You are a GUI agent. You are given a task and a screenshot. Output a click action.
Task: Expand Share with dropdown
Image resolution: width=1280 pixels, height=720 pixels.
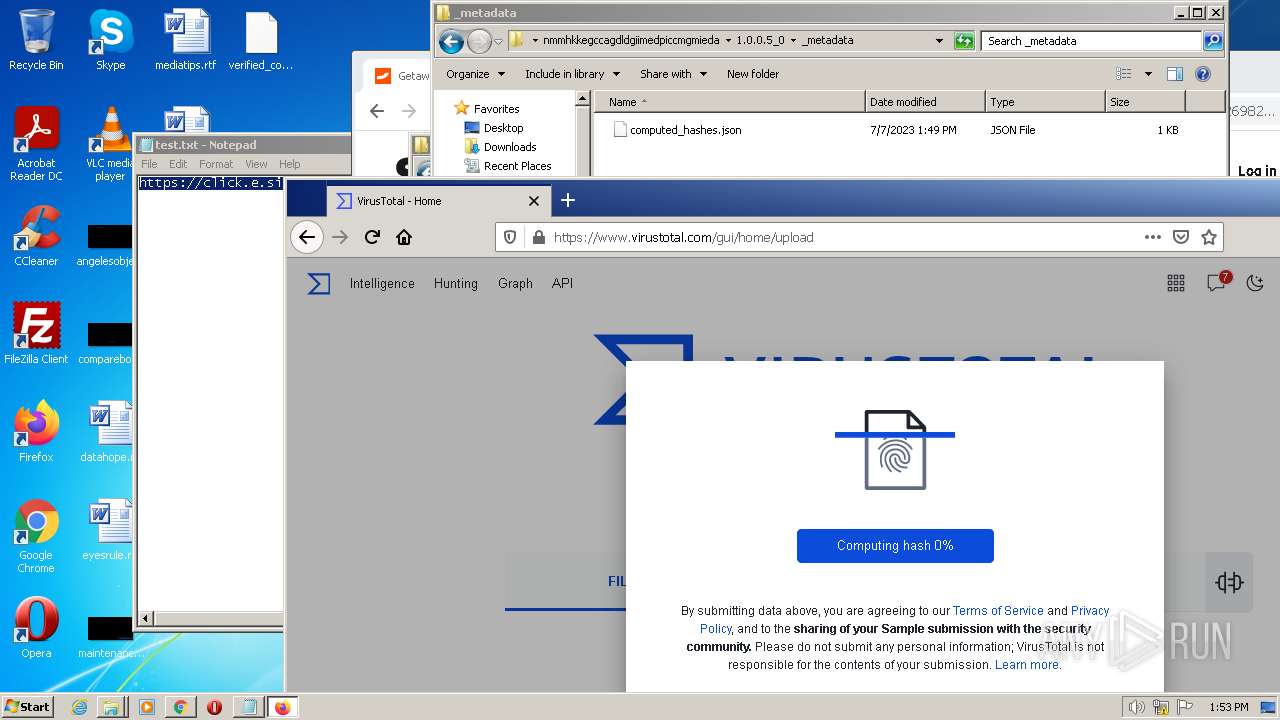tap(674, 74)
